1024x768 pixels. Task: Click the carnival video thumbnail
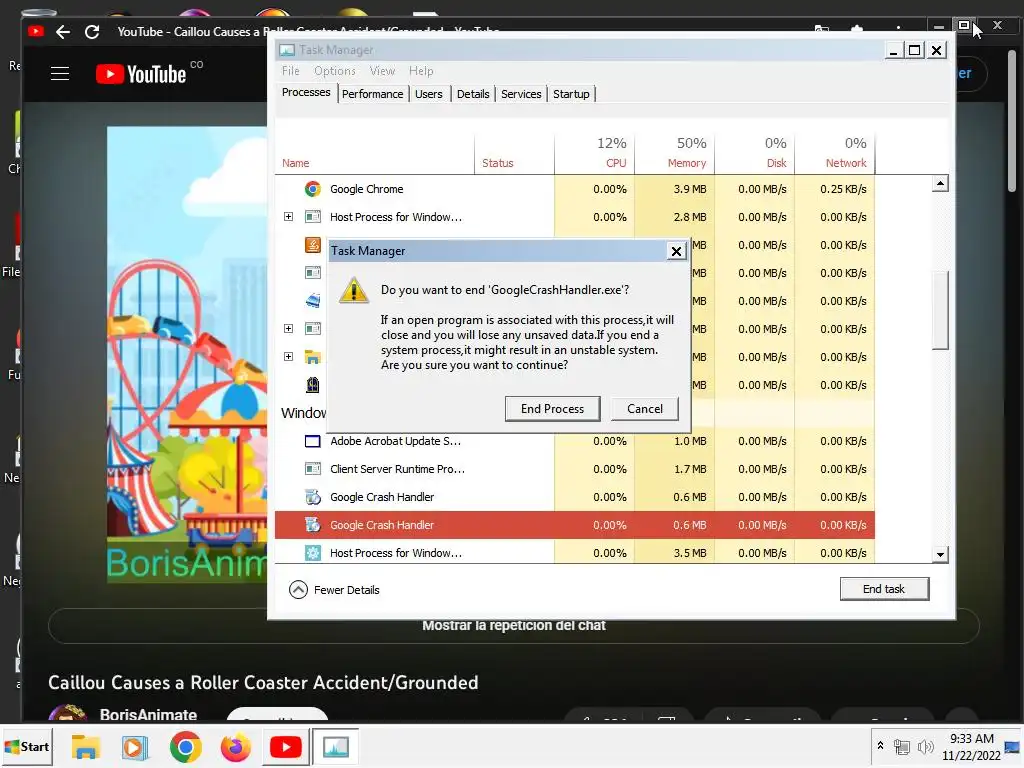(187, 355)
